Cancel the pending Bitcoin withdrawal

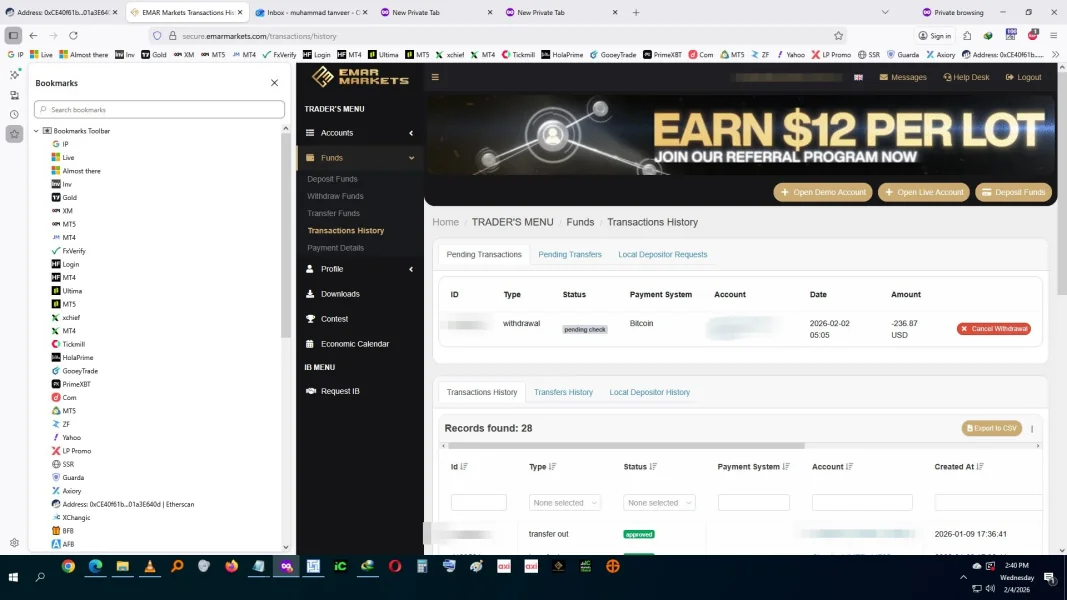[994, 329]
